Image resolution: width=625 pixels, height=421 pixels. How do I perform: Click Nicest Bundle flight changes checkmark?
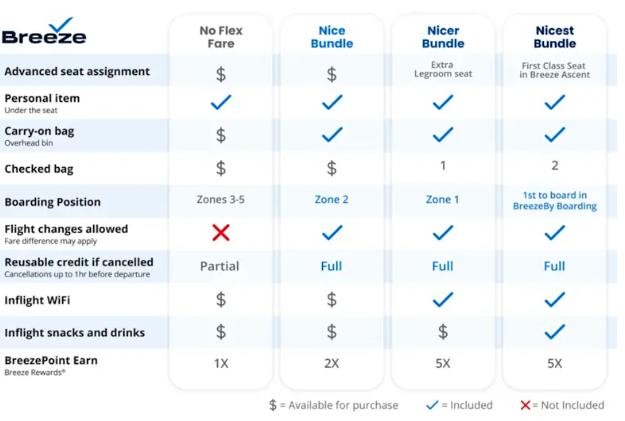554,232
